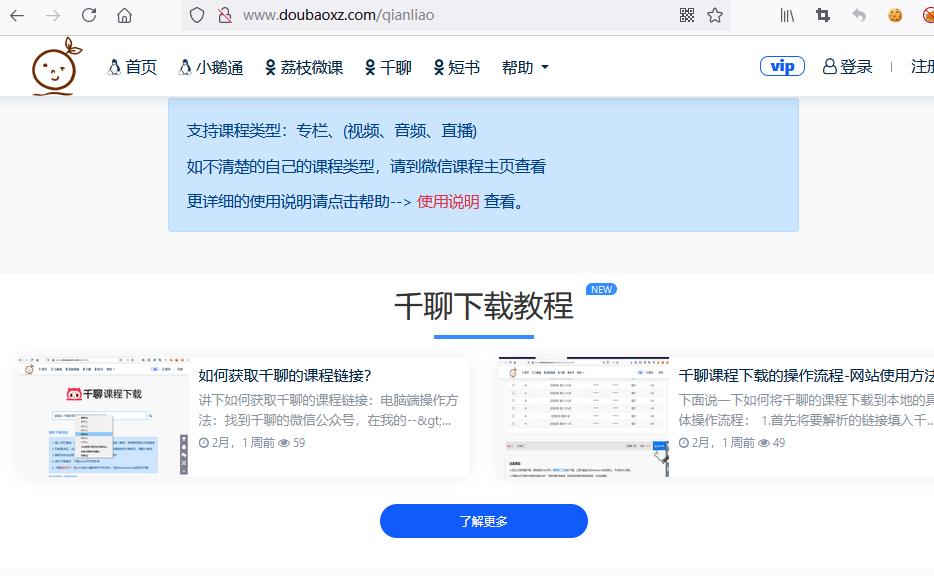Image resolution: width=934 pixels, height=576 pixels.
Task: Bookmark this page with the star icon
Action: coord(715,15)
